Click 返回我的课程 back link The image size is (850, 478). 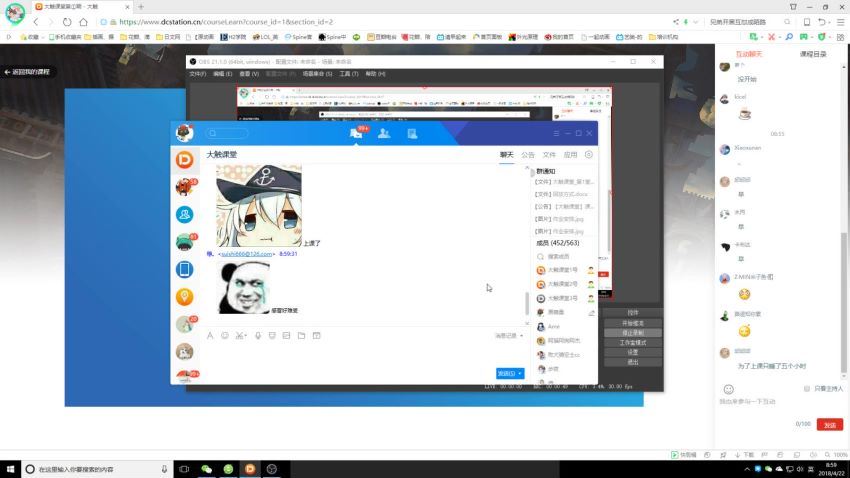click(x=27, y=72)
